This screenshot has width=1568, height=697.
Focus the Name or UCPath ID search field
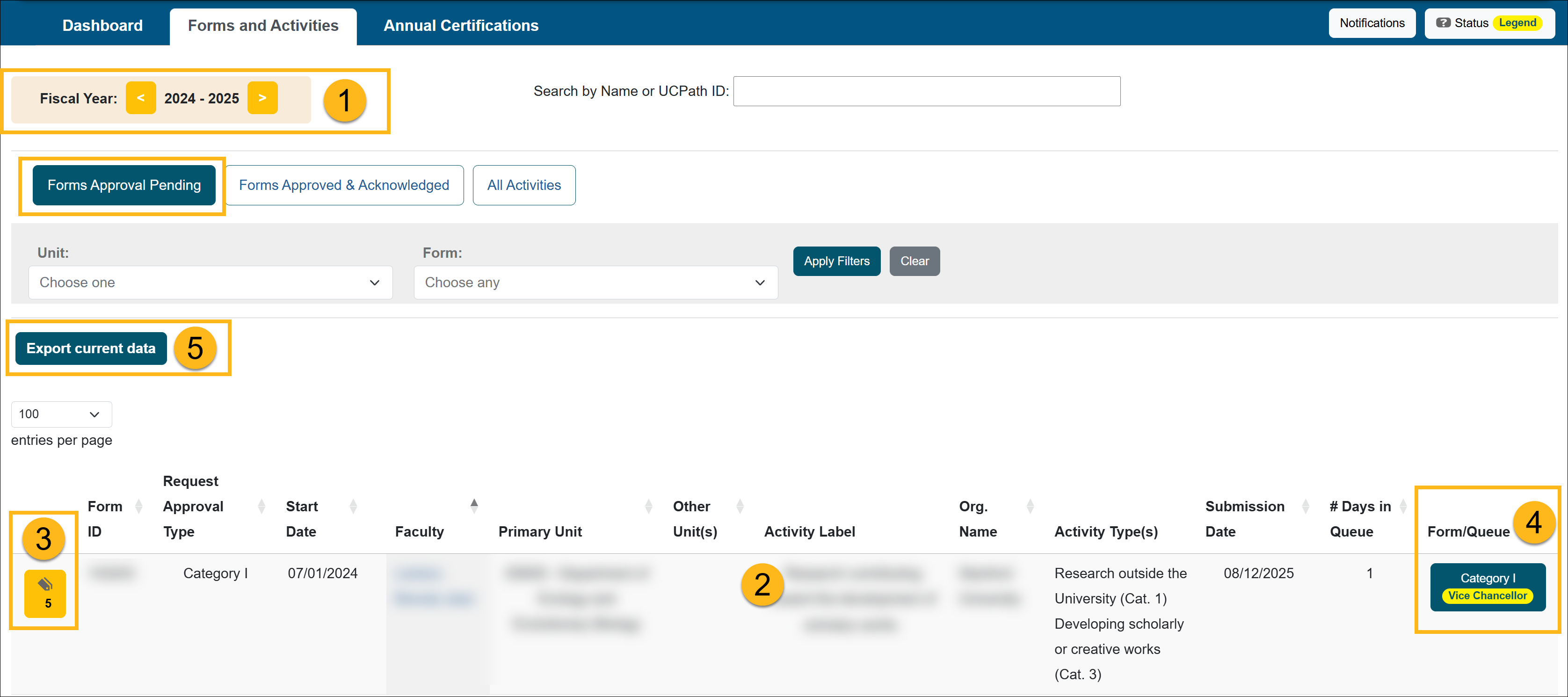click(926, 91)
